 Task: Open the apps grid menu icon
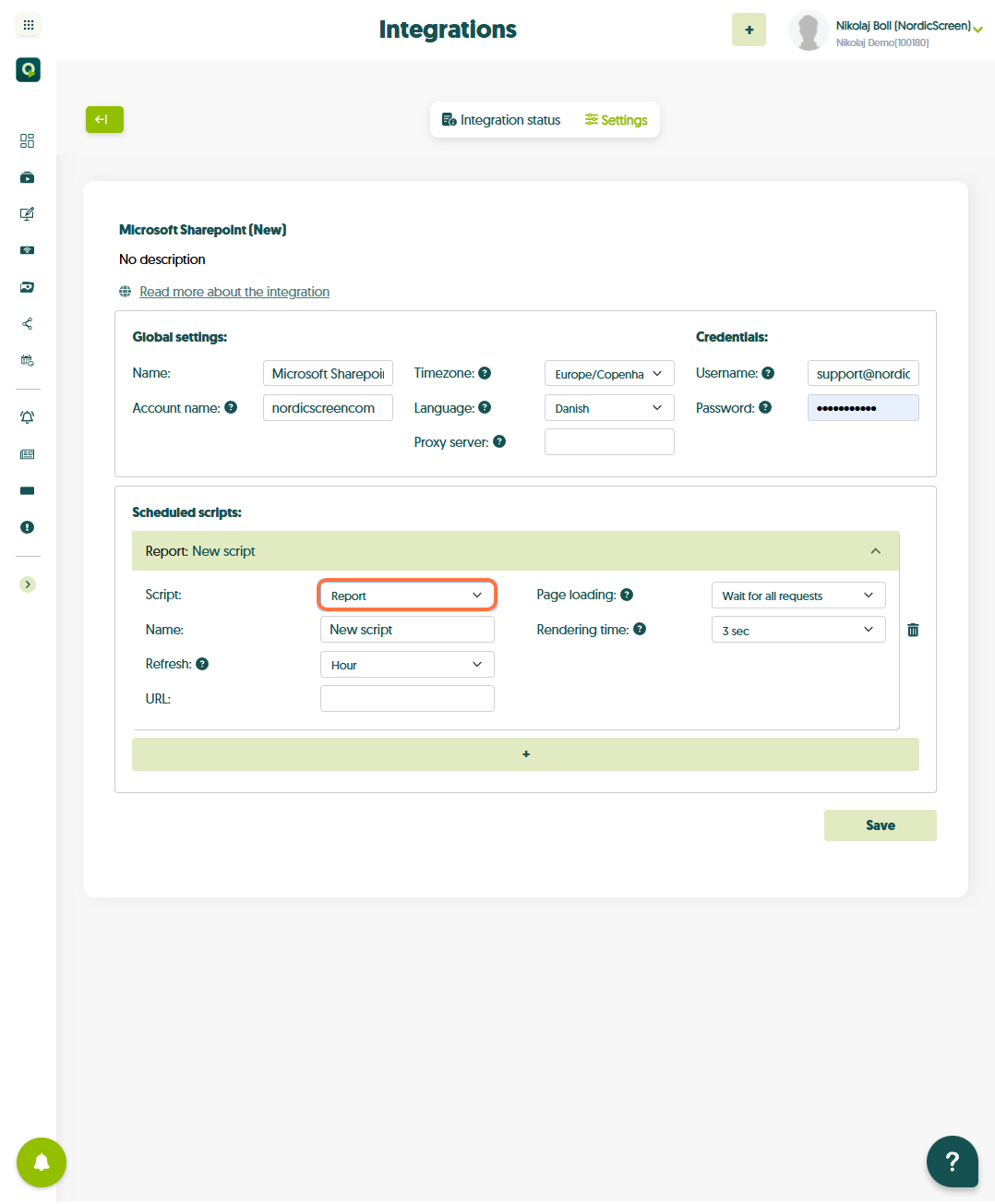point(28,25)
